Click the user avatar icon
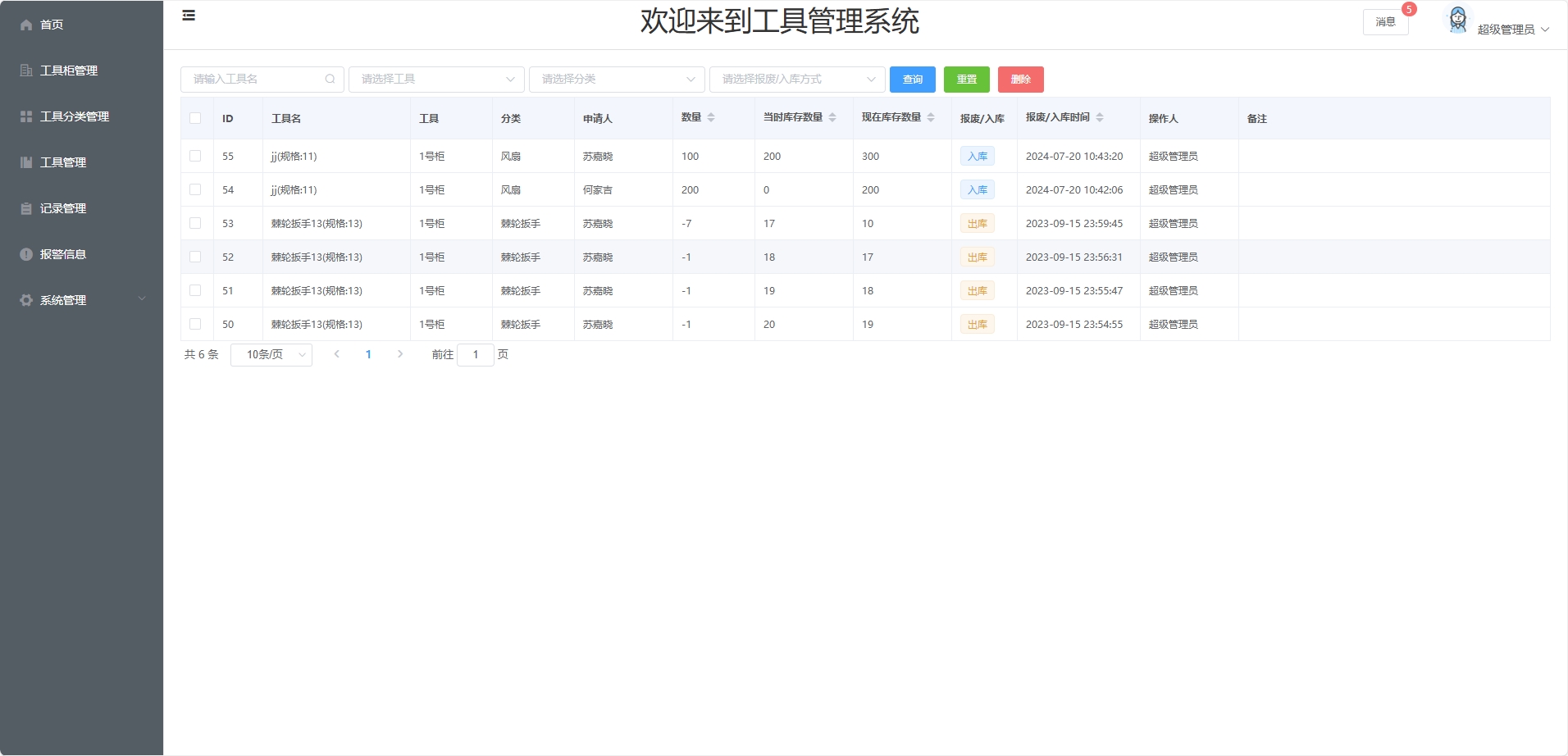The height and width of the screenshot is (756, 1568). click(x=1457, y=20)
